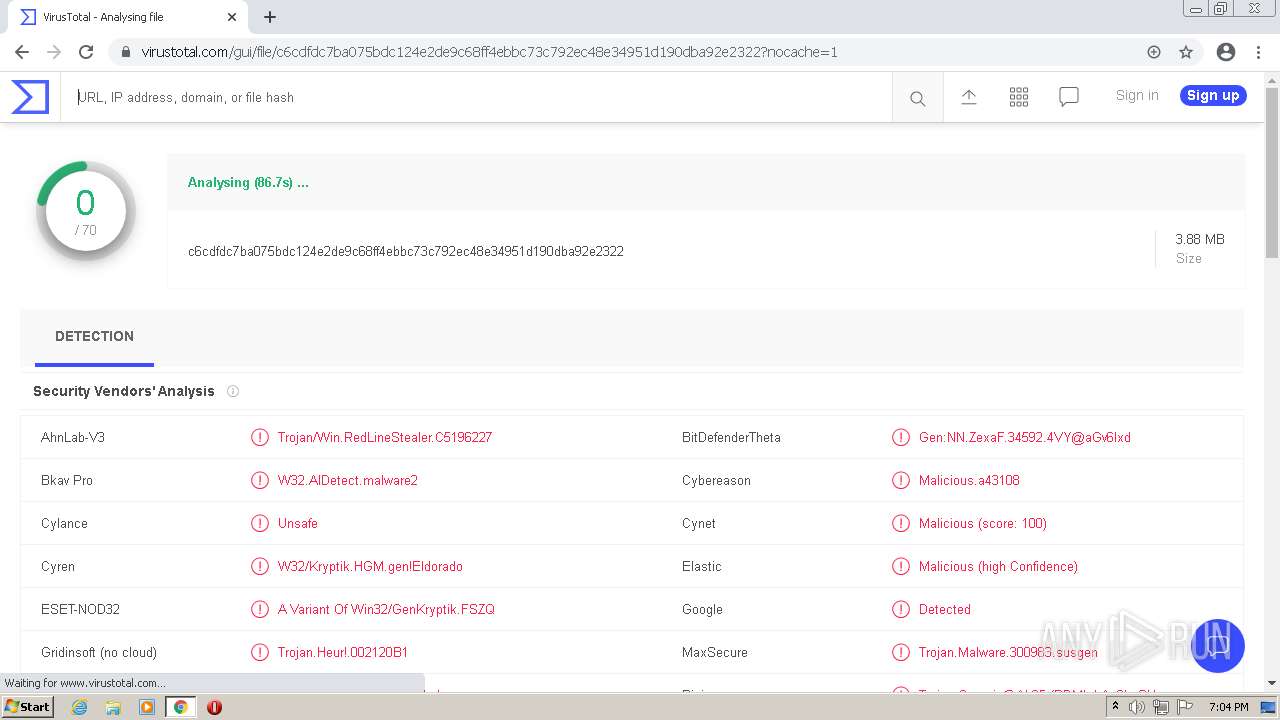Click Gen:NN.ZexaF.34592.4VY@aGv6Ixd result

[1025, 437]
